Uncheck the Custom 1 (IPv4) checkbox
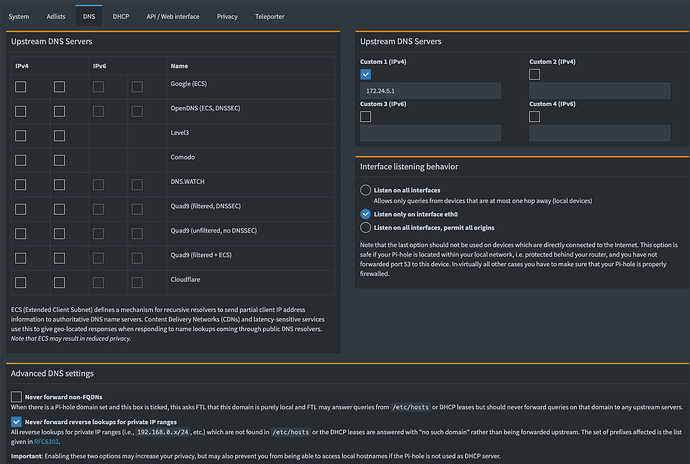The width and height of the screenshot is (690, 464). click(366, 74)
